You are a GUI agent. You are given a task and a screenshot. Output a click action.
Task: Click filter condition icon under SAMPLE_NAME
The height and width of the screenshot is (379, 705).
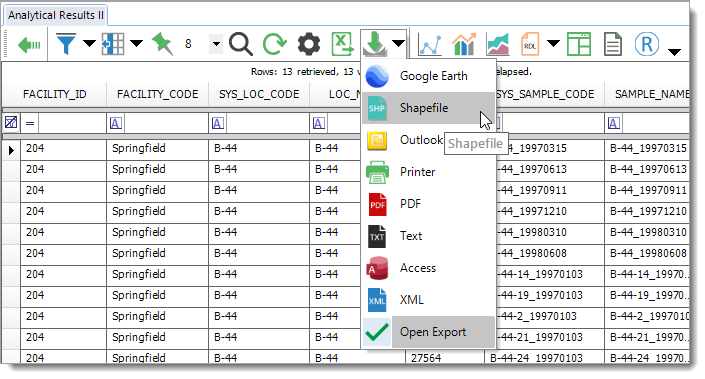(614, 123)
